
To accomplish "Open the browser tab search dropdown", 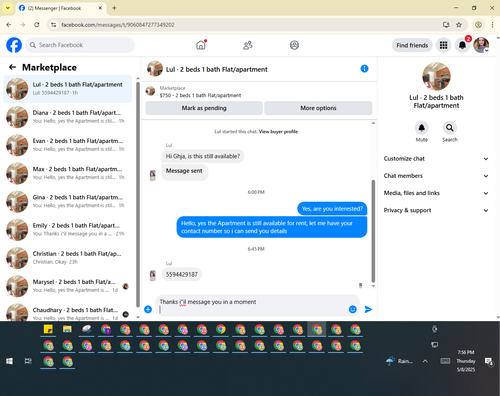I will pyautogui.click(x=8, y=8).
